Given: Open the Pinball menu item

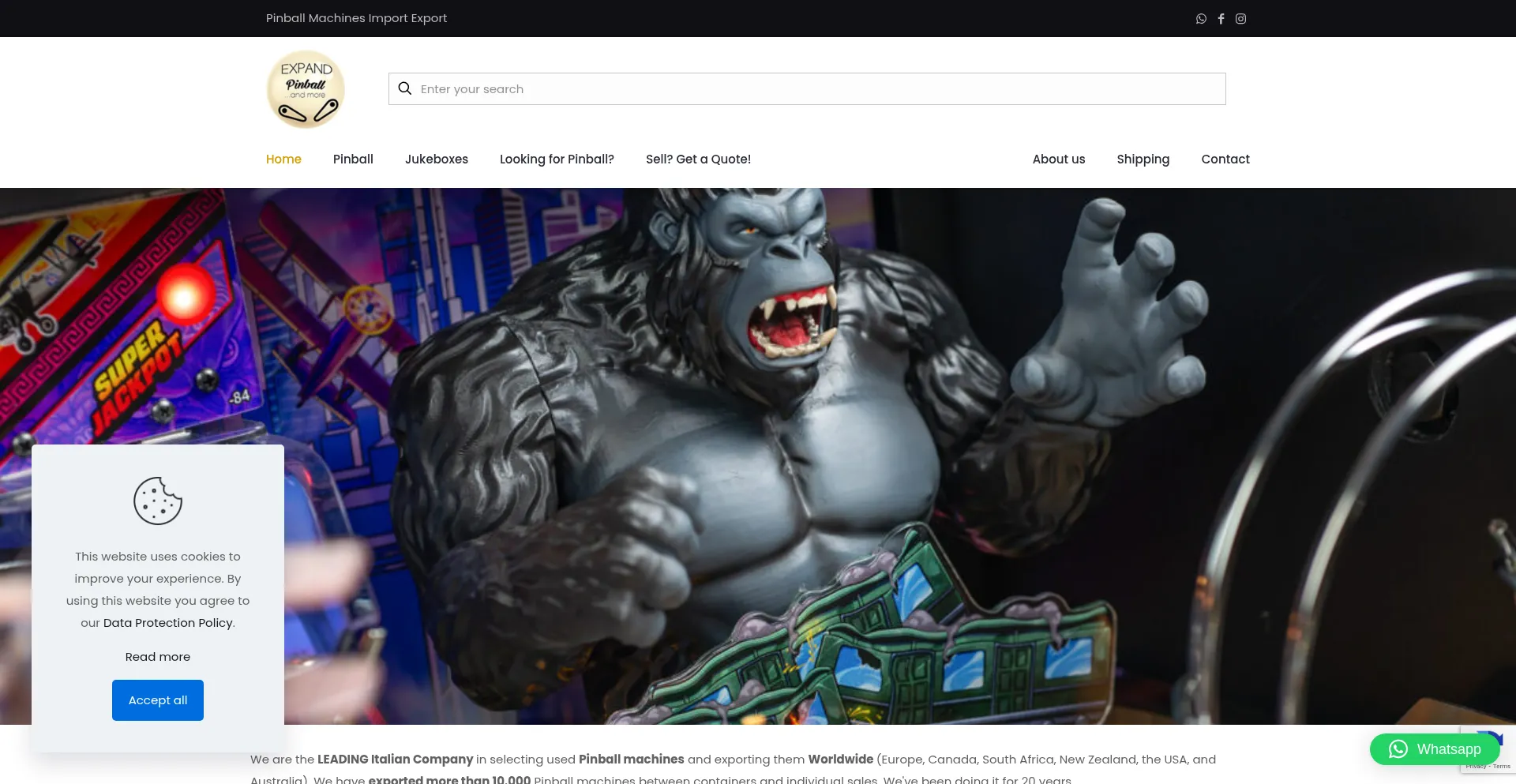Looking at the screenshot, I should pos(353,159).
